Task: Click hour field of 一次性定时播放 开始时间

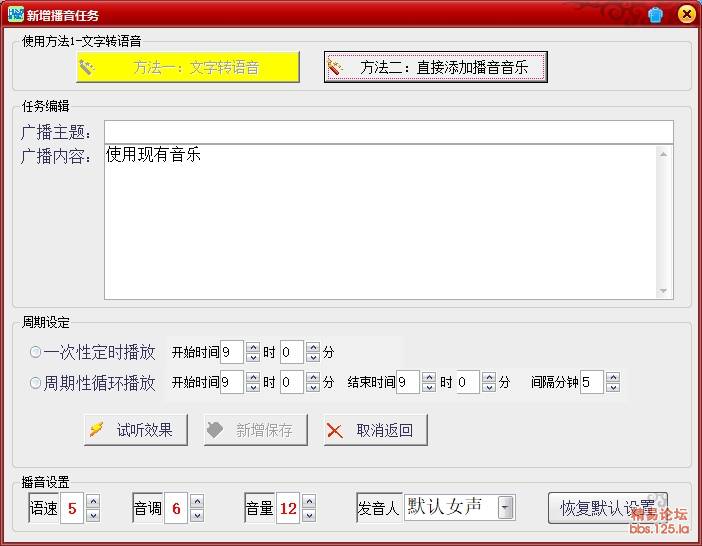Action: point(232,352)
